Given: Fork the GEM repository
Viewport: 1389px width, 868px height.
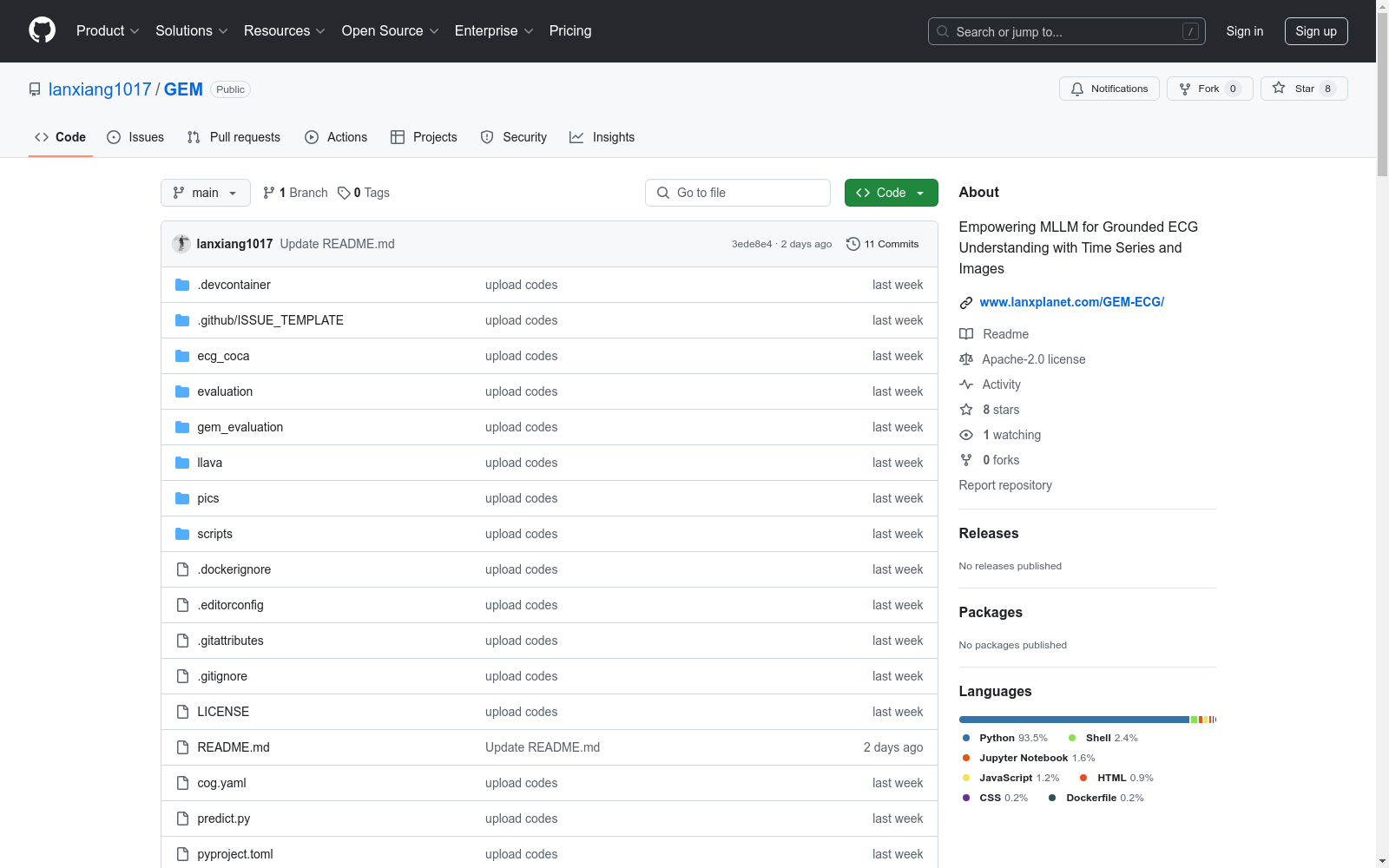Looking at the screenshot, I should click(1210, 89).
